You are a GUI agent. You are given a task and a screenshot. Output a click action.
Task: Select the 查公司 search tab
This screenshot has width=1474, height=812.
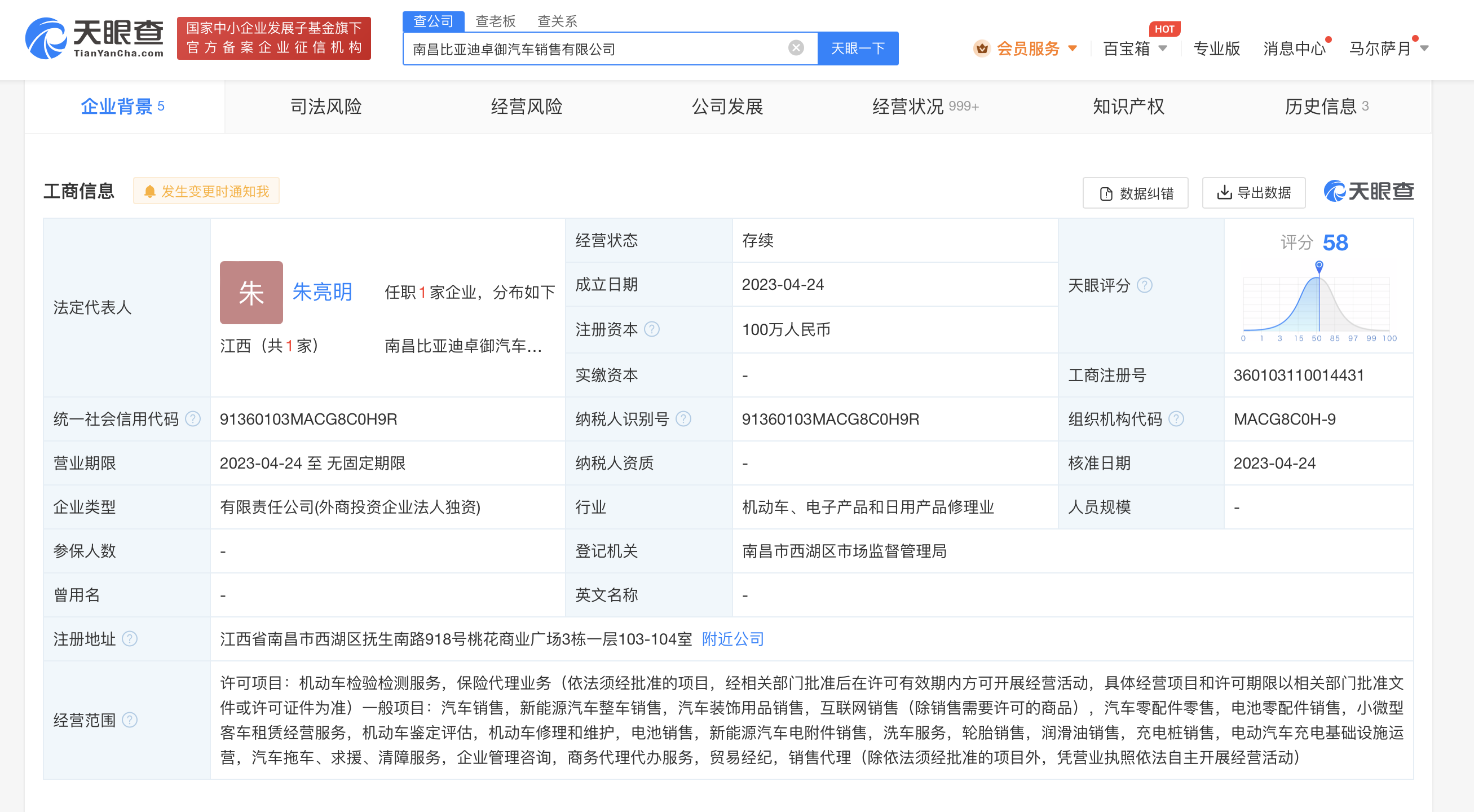coord(433,21)
